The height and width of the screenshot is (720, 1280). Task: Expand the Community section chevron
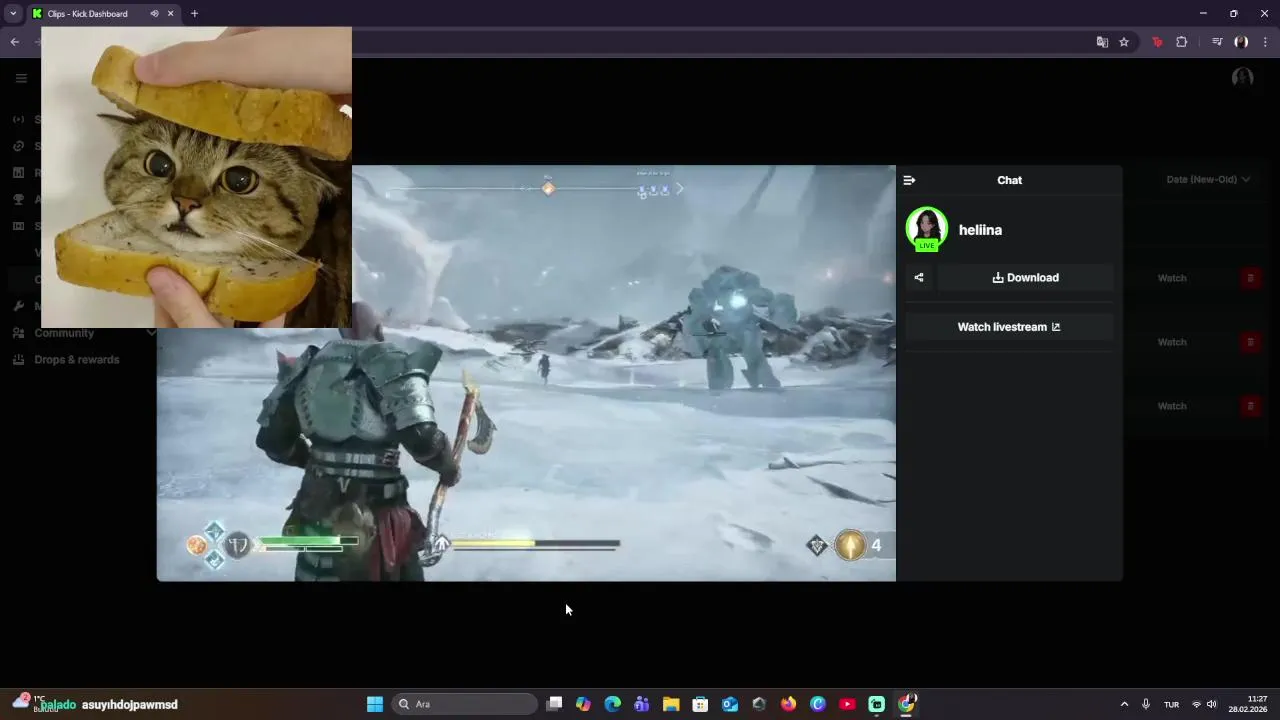(151, 333)
